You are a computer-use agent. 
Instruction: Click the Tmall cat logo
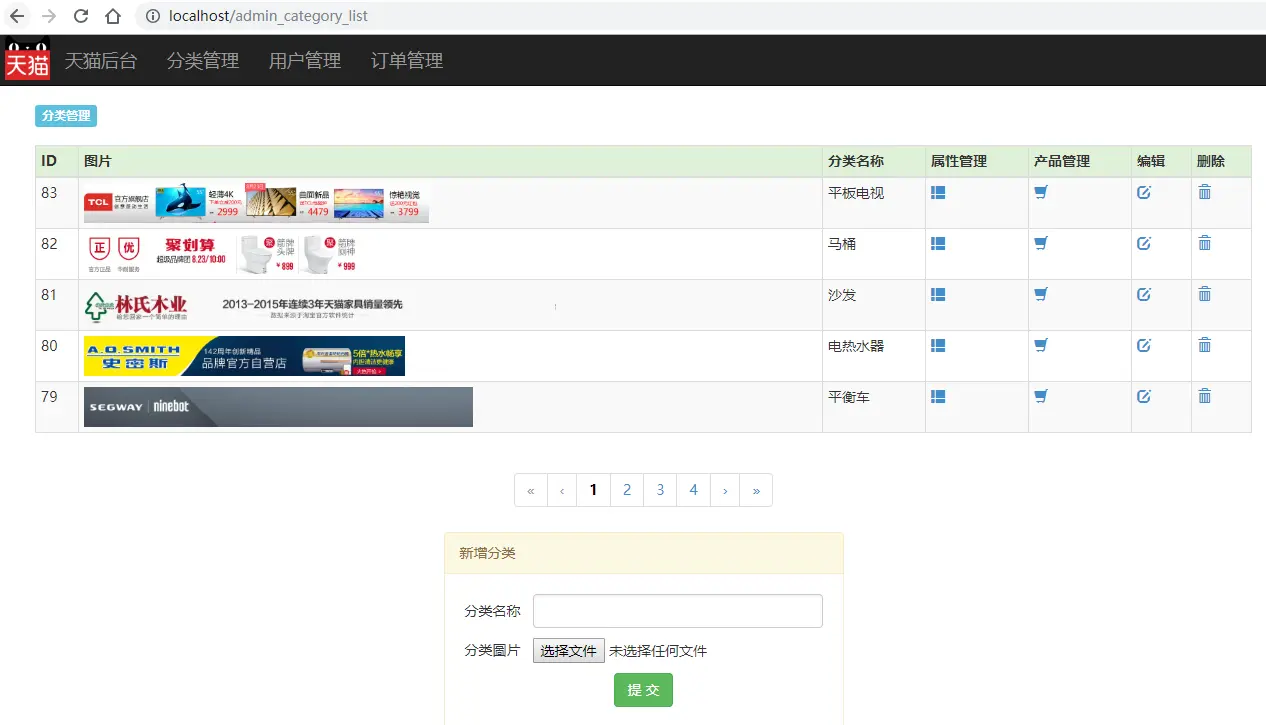tap(27, 59)
